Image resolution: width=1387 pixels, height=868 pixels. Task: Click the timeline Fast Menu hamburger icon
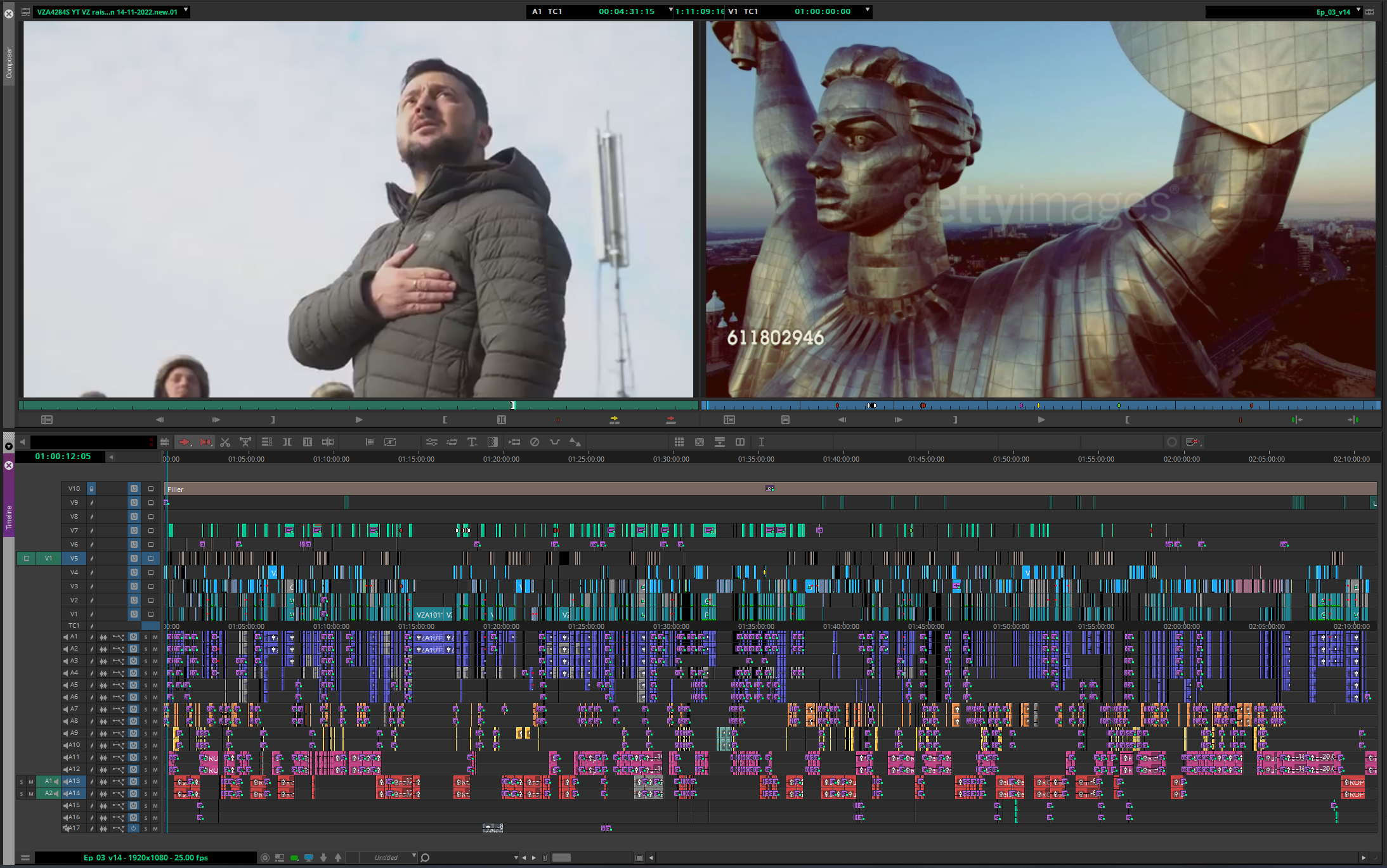(25, 857)
